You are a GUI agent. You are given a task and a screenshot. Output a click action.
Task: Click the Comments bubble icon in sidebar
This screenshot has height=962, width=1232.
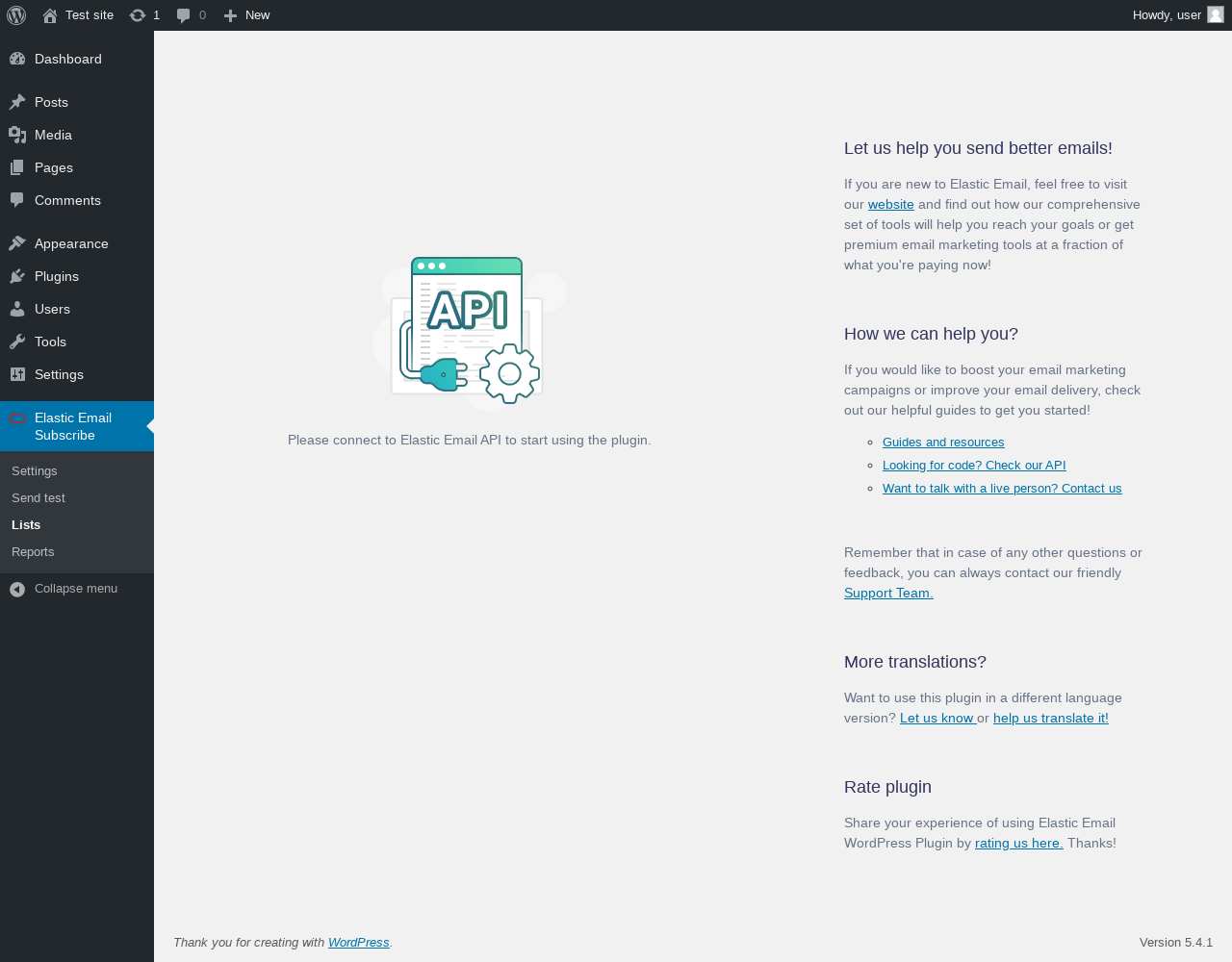point(17,200)
